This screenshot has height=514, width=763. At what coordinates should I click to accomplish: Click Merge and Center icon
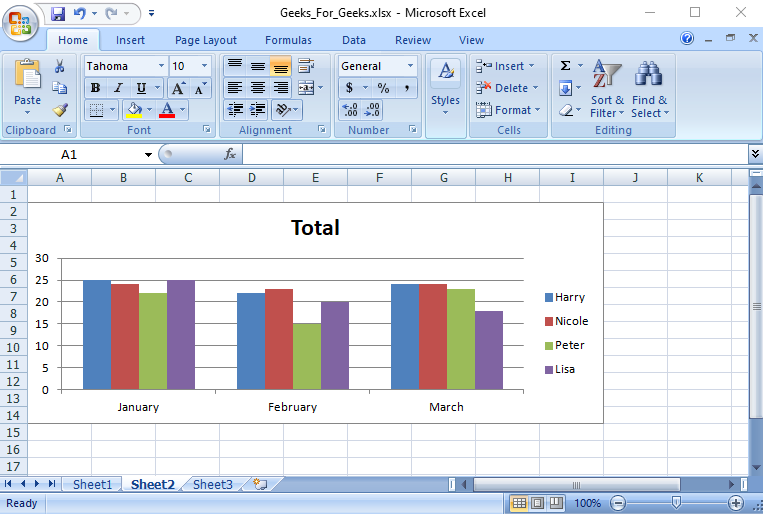click(x=306, y=88)
